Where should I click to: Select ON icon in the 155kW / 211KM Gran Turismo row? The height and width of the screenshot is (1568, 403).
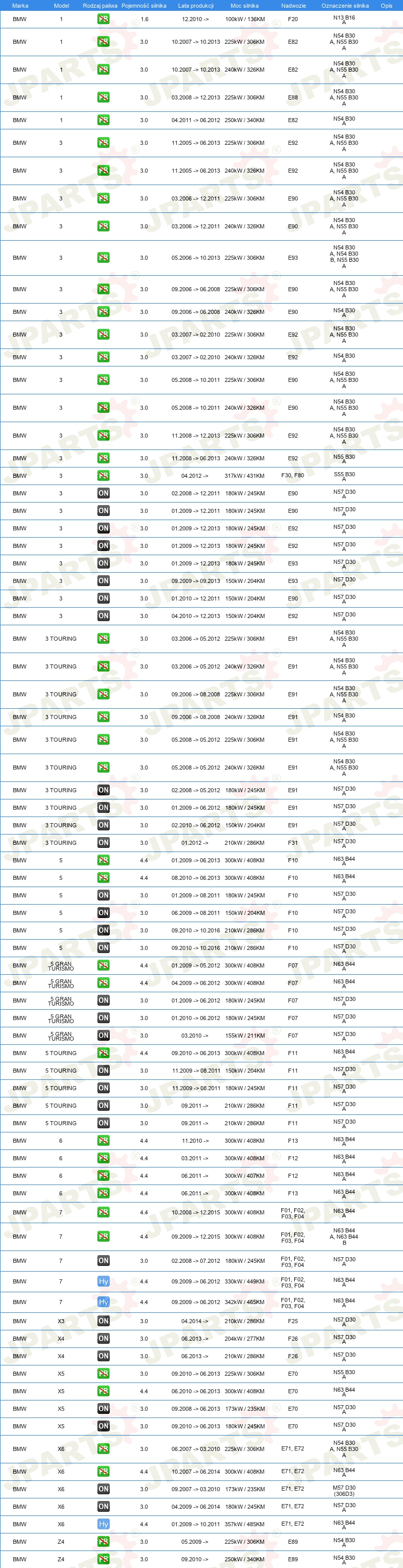104,1036
